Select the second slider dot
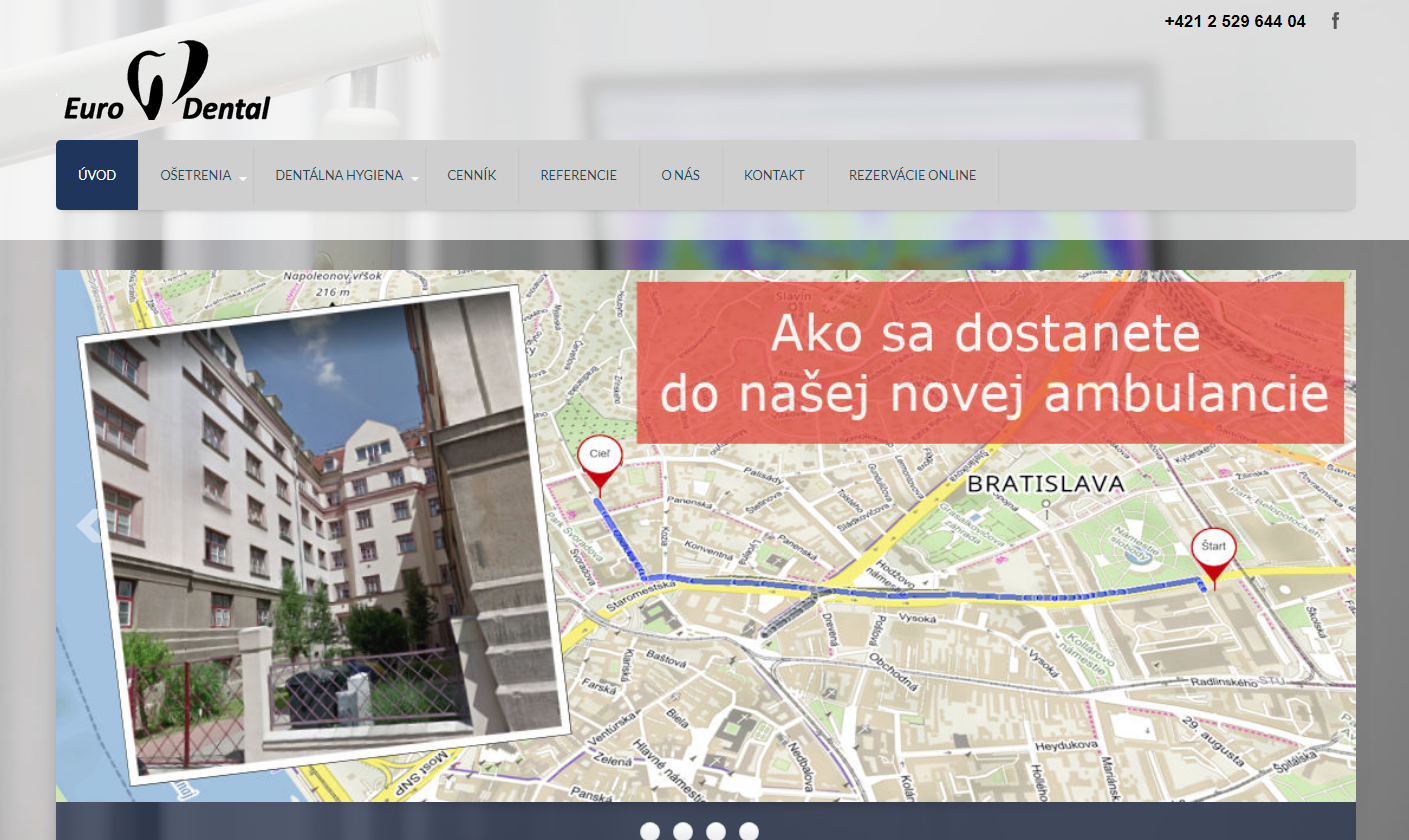This screenshot has width=1409, height=840. point(683,831)
